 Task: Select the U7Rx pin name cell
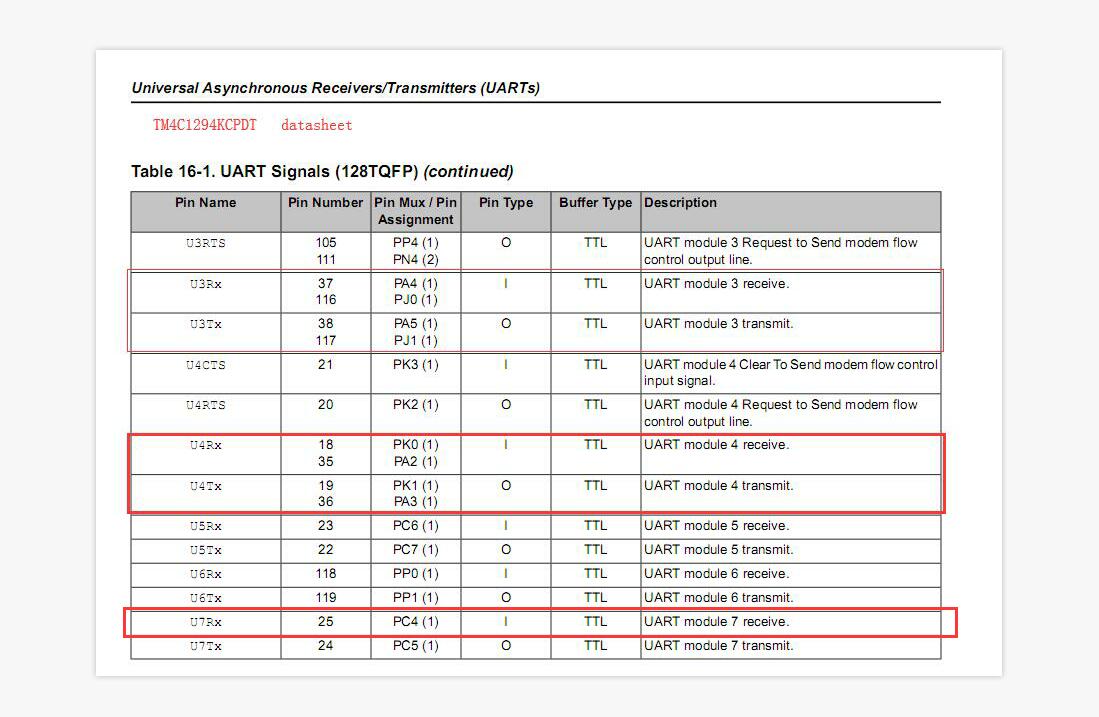tap(205, 622)
